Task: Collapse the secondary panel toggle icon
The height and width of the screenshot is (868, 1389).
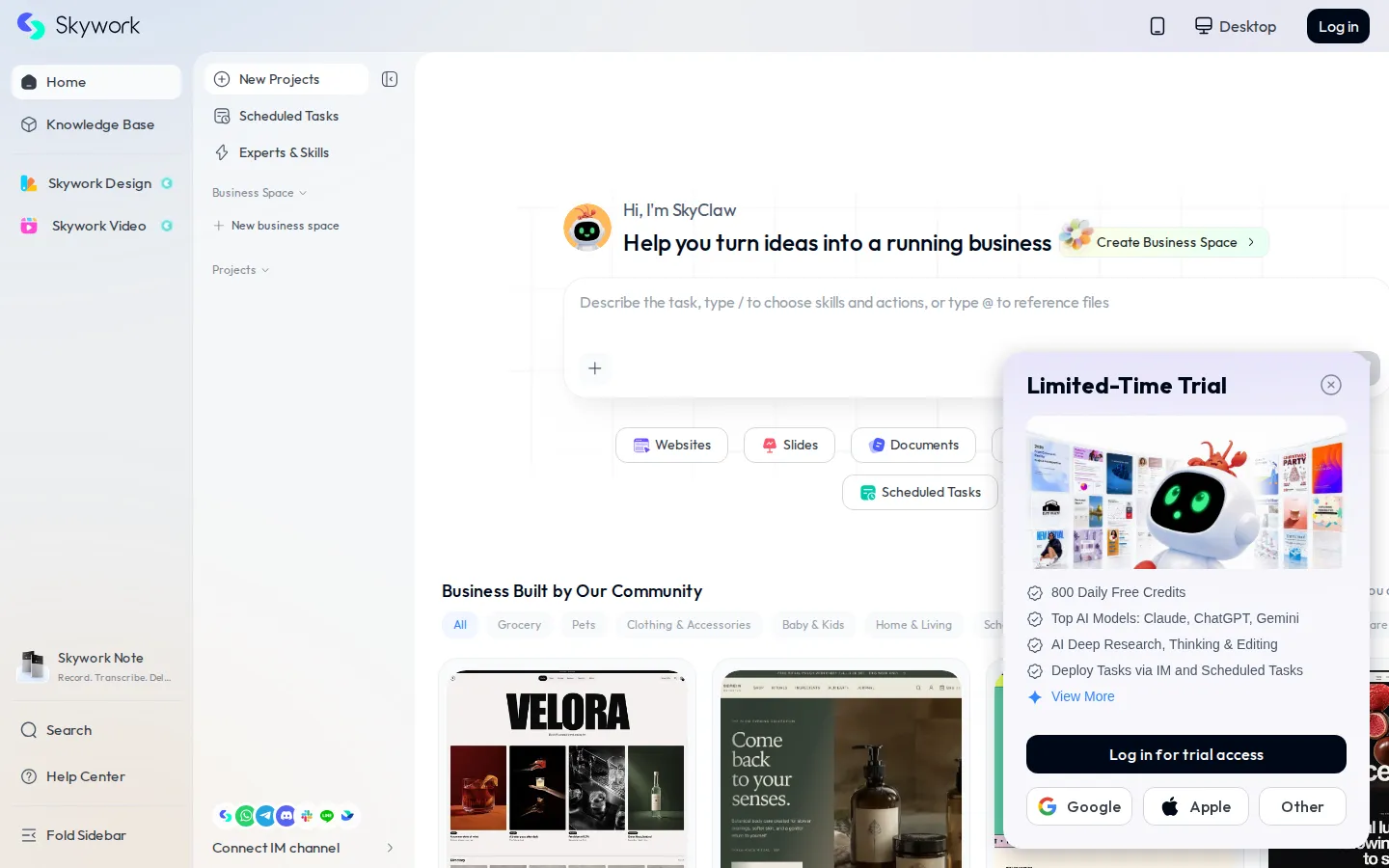Action: (390, 79)
